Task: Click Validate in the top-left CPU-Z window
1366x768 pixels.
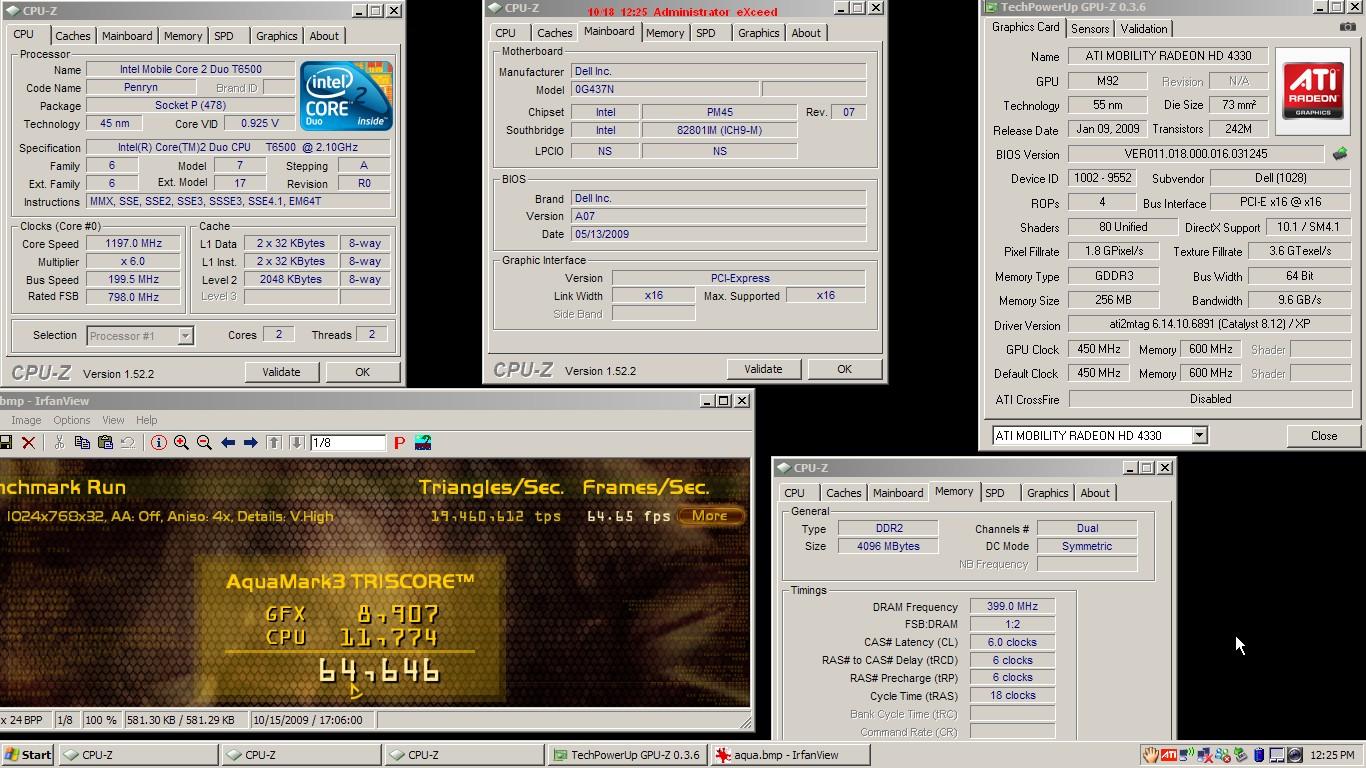Action: coord(281,372)
